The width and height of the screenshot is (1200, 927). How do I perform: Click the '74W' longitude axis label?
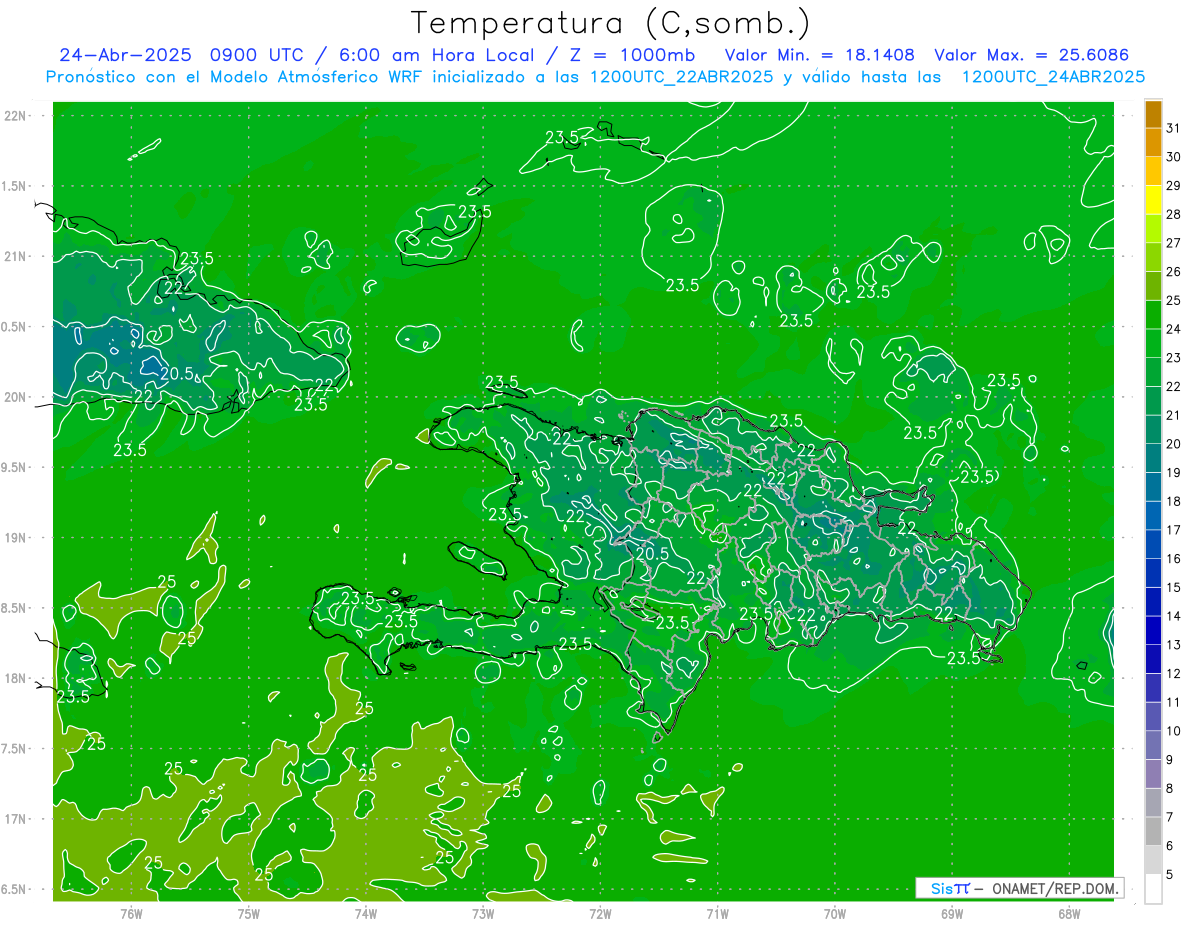366,914
